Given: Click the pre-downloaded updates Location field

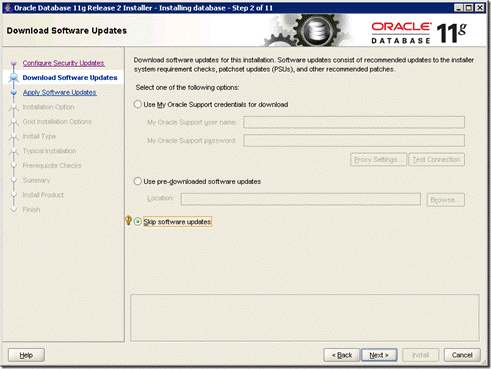Looking at the screenshot, I should (301, 199).
